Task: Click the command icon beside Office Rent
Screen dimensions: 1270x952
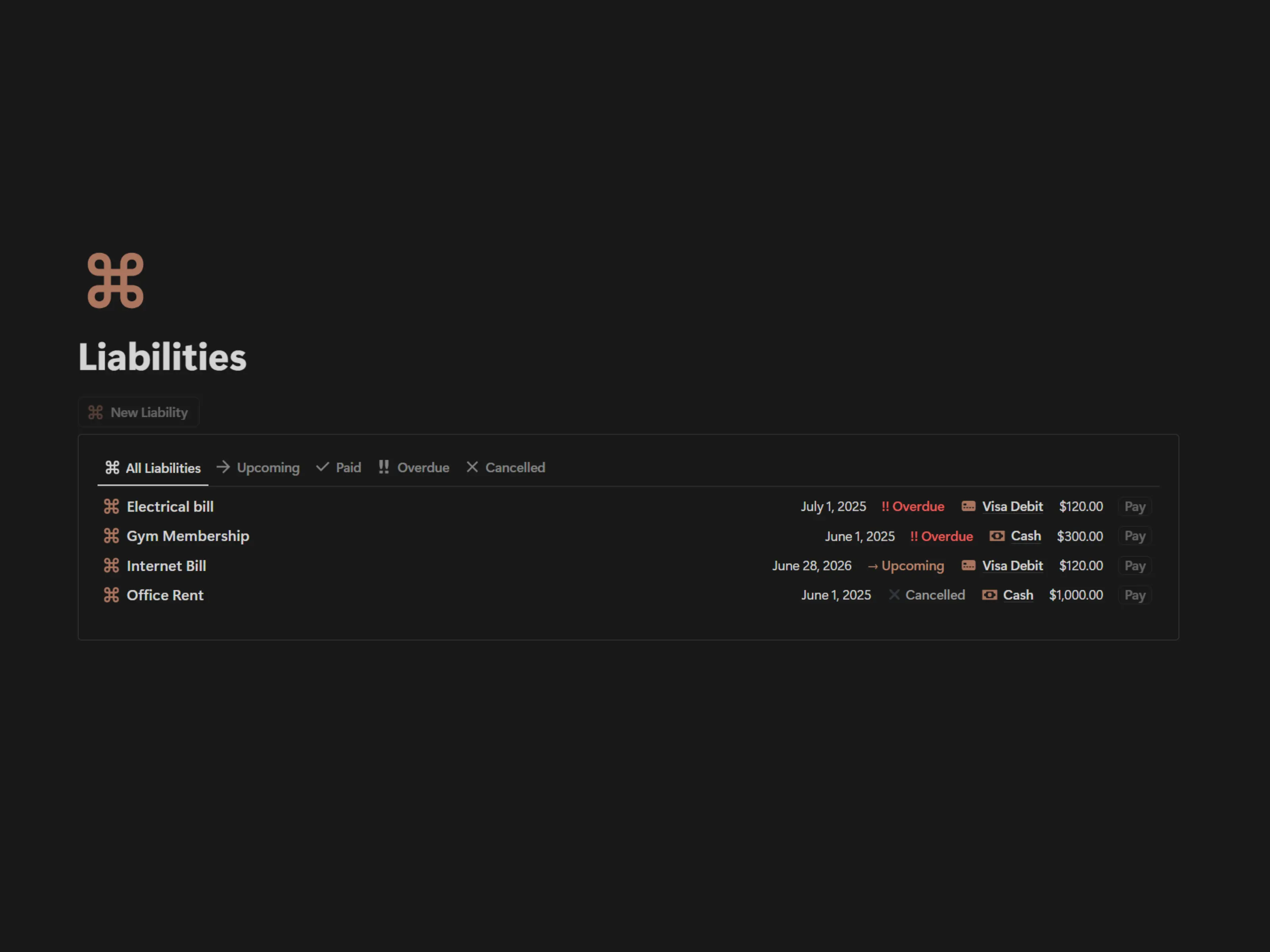Action: point(112,595)
